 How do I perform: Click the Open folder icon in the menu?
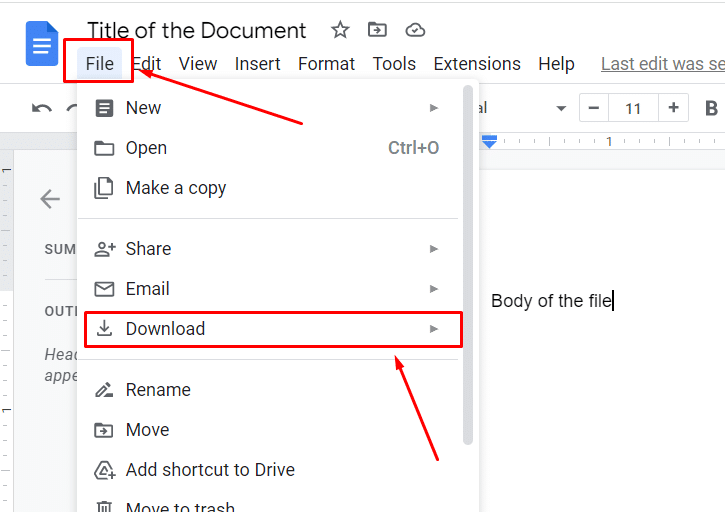pyautogui.click(x=104, y=148)
